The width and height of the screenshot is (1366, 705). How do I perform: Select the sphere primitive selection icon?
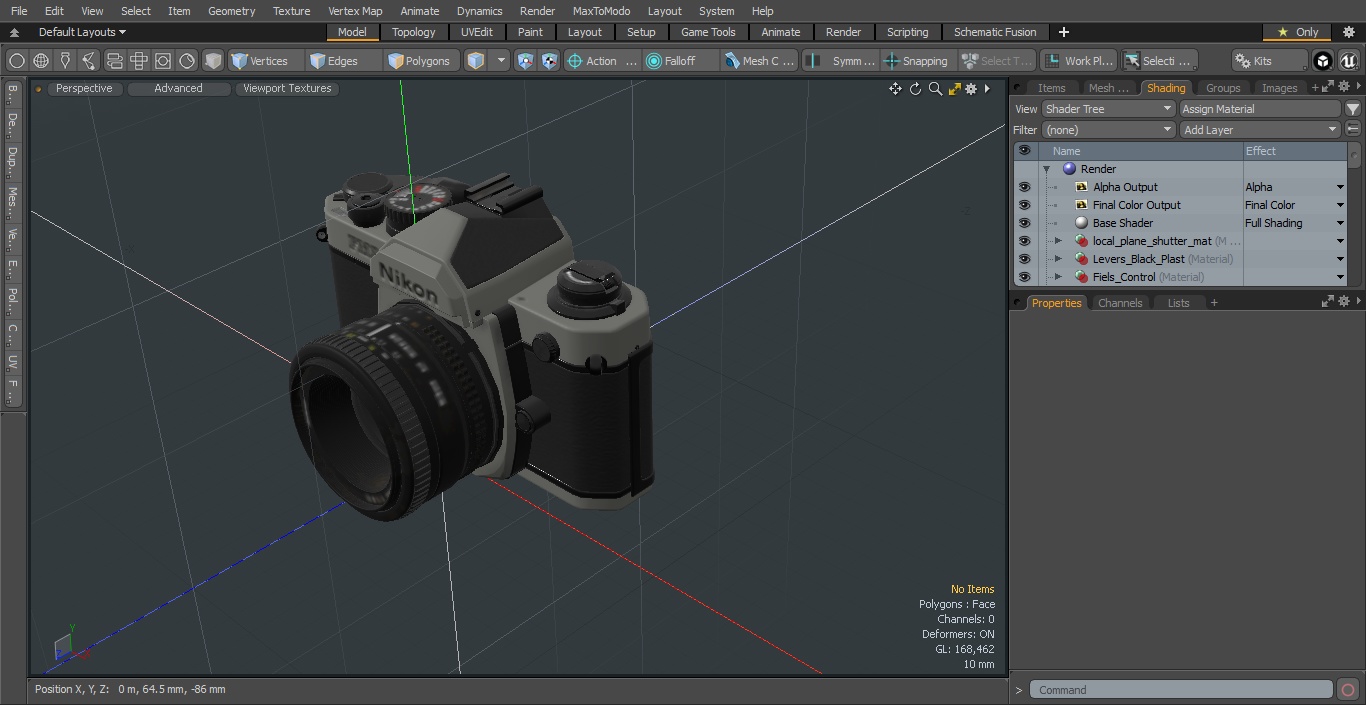click(16, 61)
